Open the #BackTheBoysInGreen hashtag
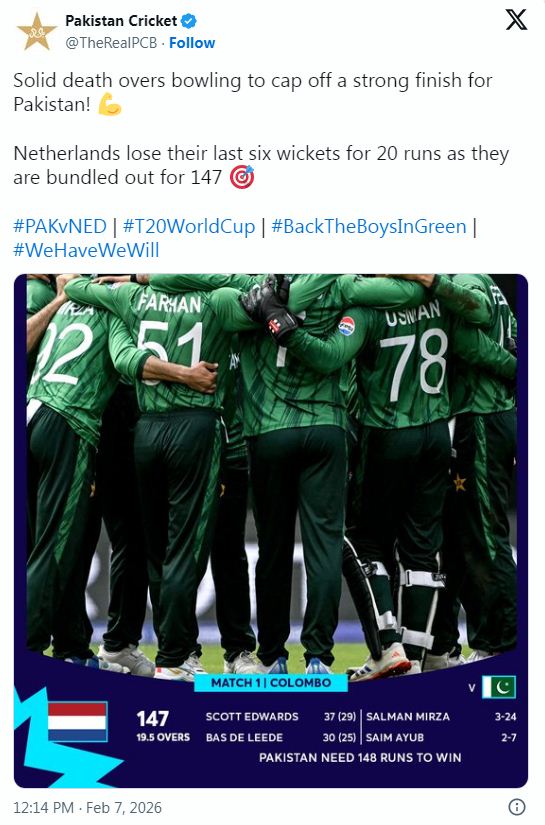The image size is (545, 825). 369,226
